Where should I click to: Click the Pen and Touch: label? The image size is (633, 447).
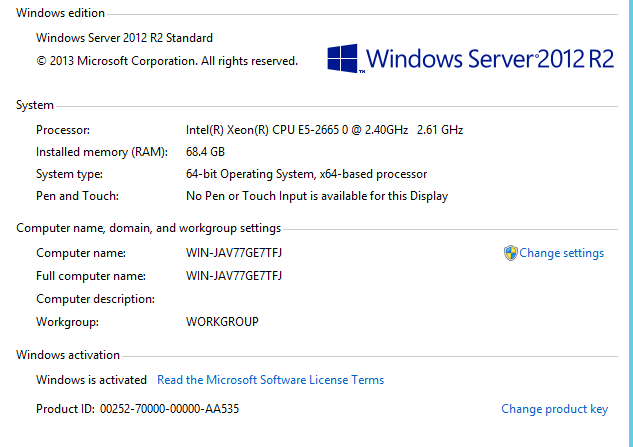[x=78, y=196]
